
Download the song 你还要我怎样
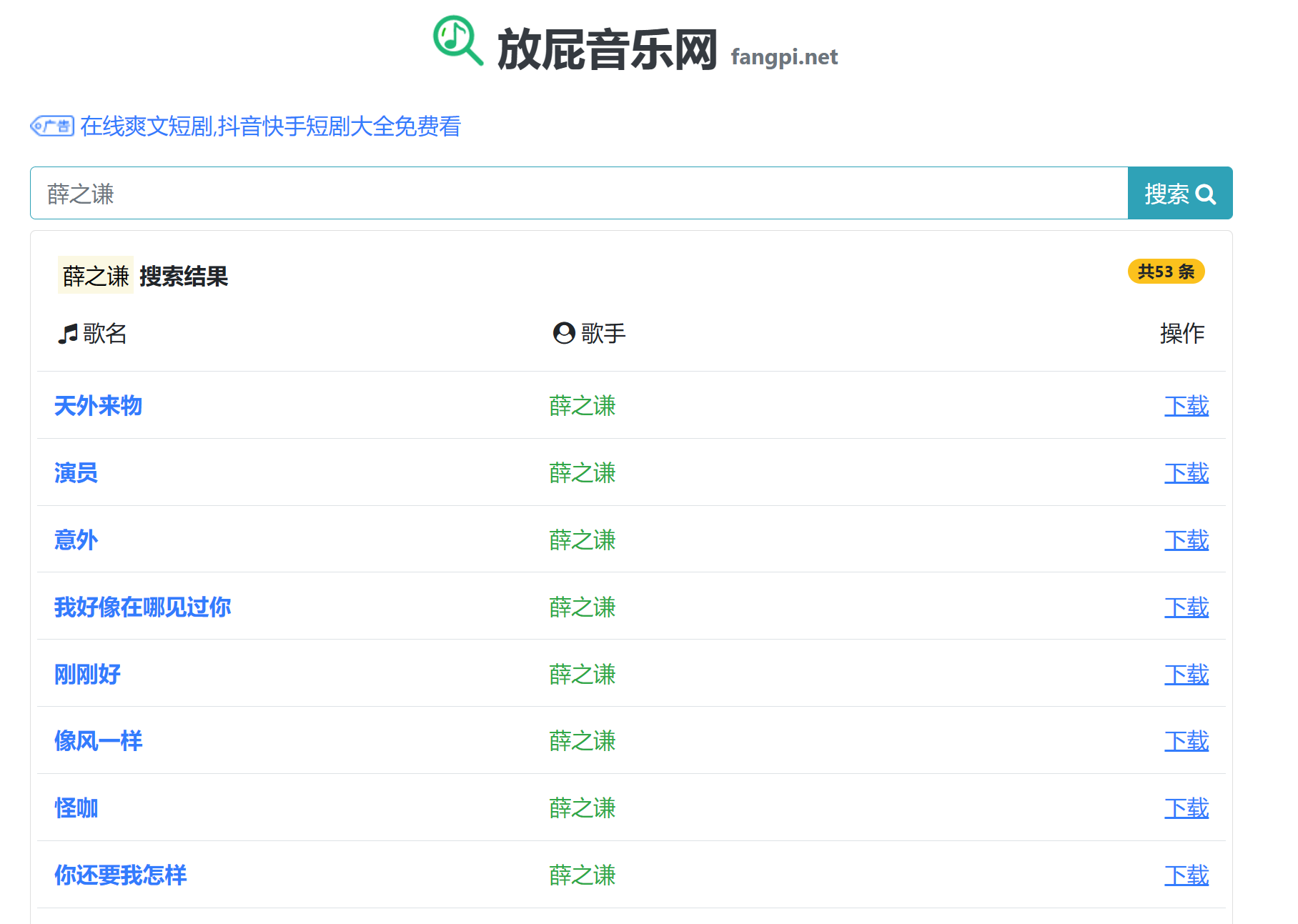(1186, 875)
